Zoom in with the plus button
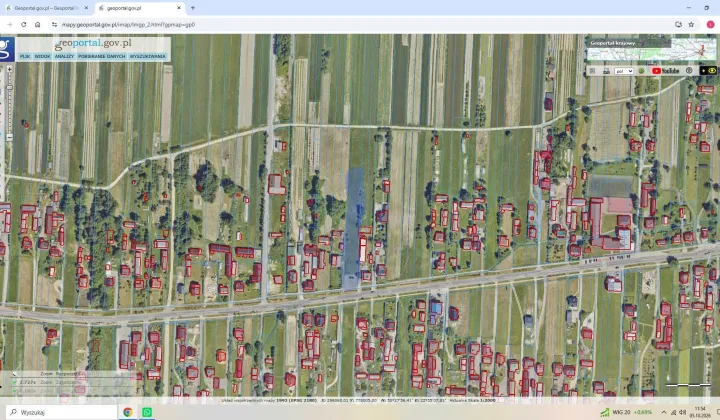This screenshot has width=720, height=420. click(x=9, y=69)
